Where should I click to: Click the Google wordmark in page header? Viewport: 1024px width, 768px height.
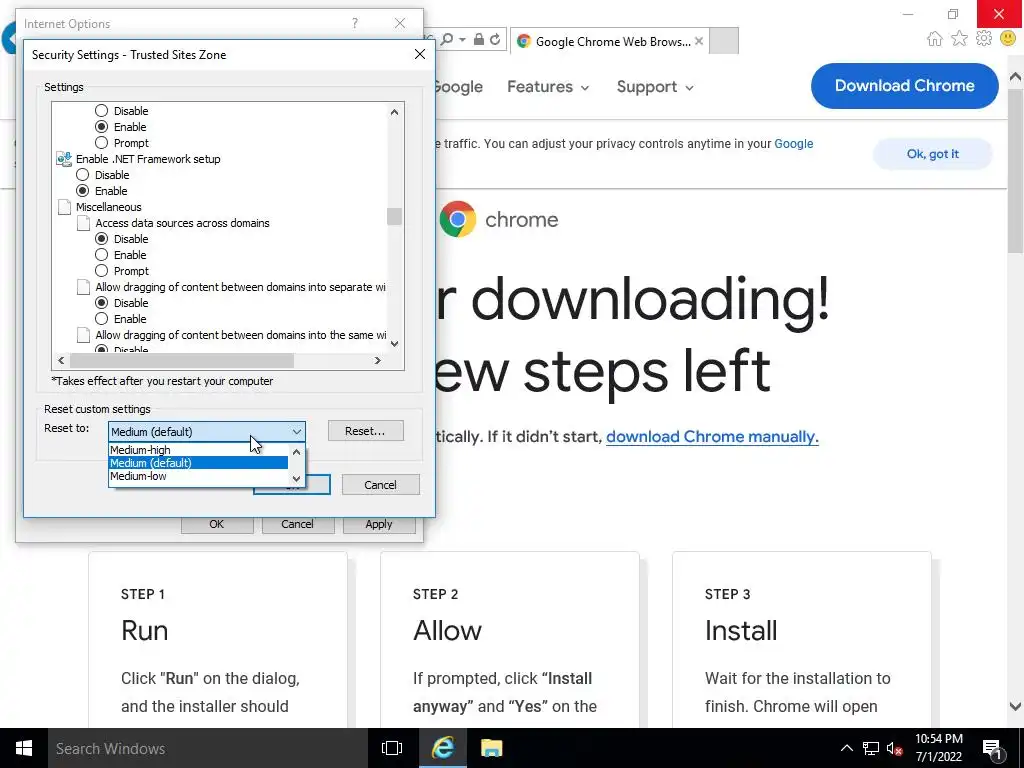point(458,87)
